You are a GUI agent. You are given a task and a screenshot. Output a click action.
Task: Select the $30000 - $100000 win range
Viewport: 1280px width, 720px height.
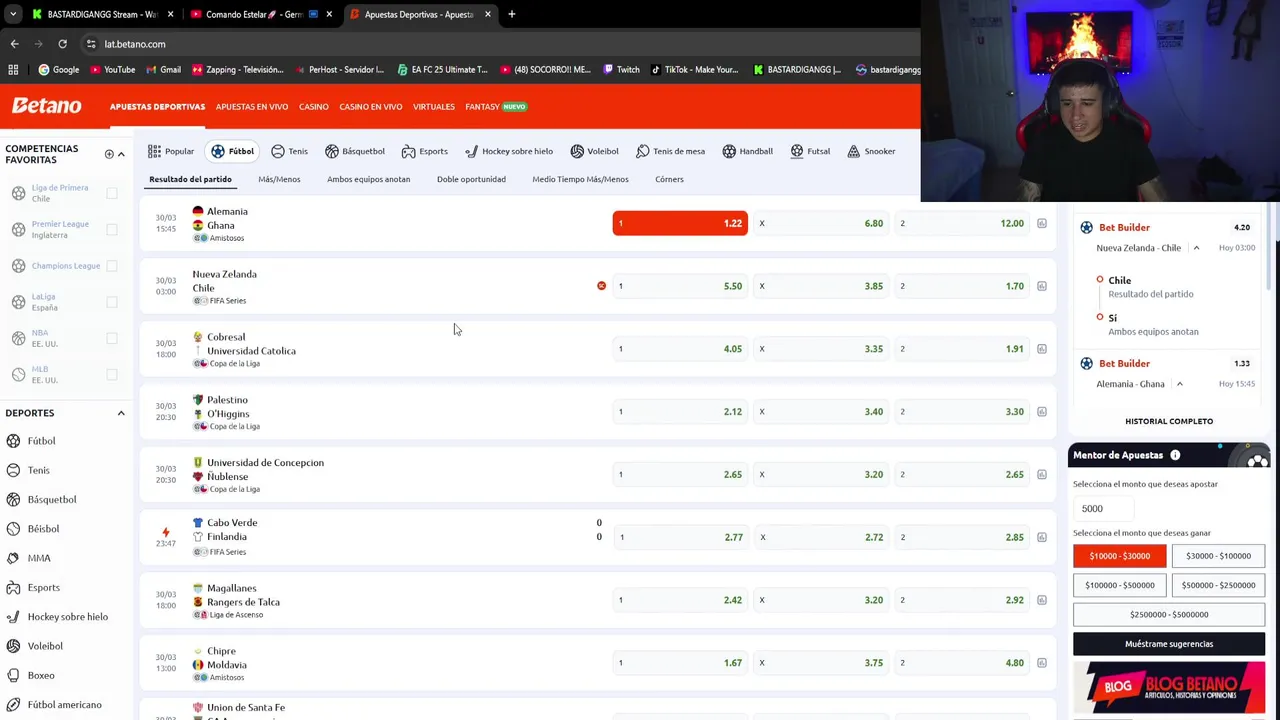pos(1218,556)
